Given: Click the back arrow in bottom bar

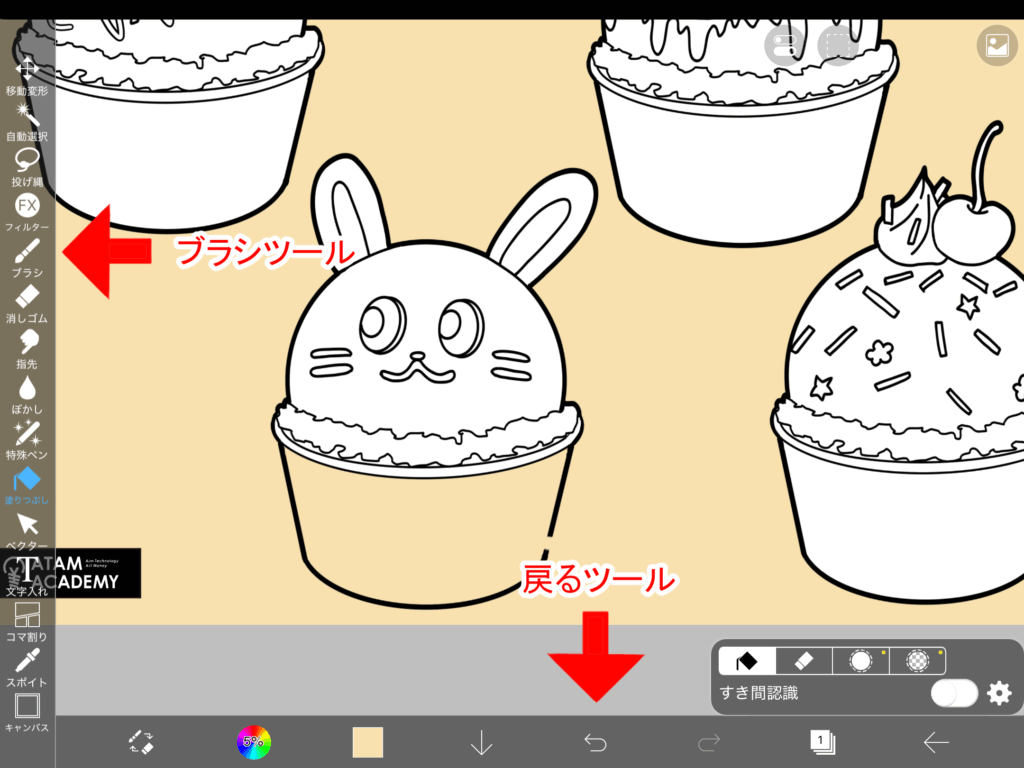Looking at the screenshot, I should [x=936, y=742].
